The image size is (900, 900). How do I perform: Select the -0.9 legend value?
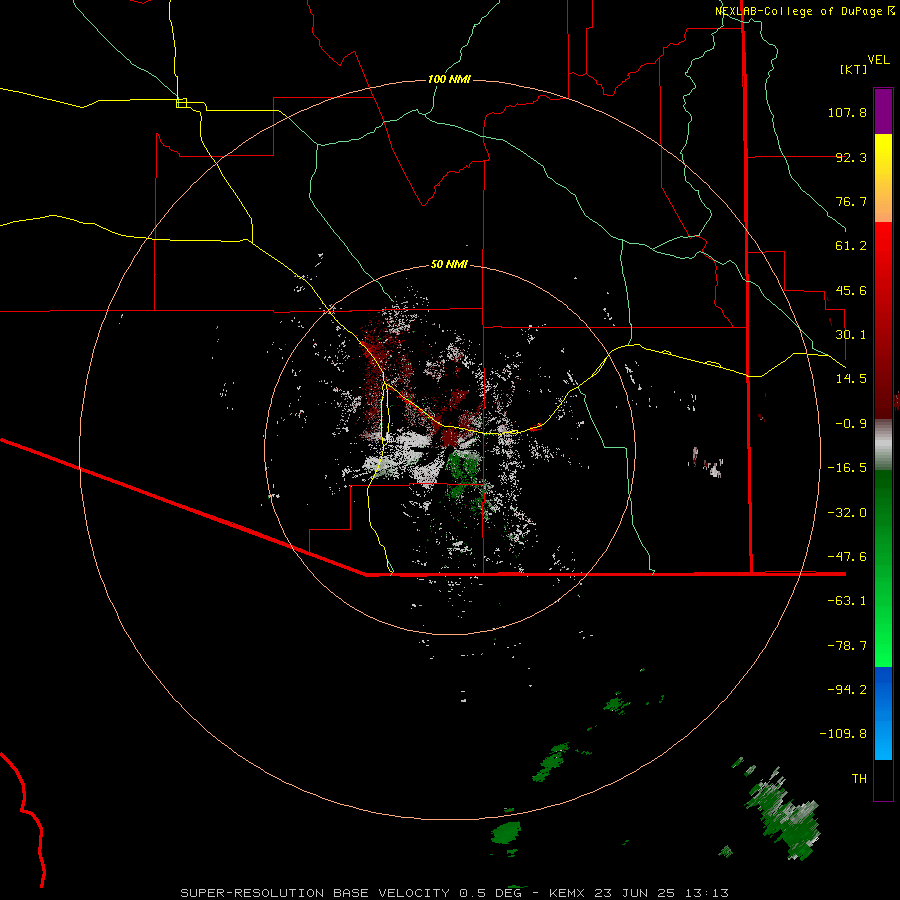click(851, 424)
